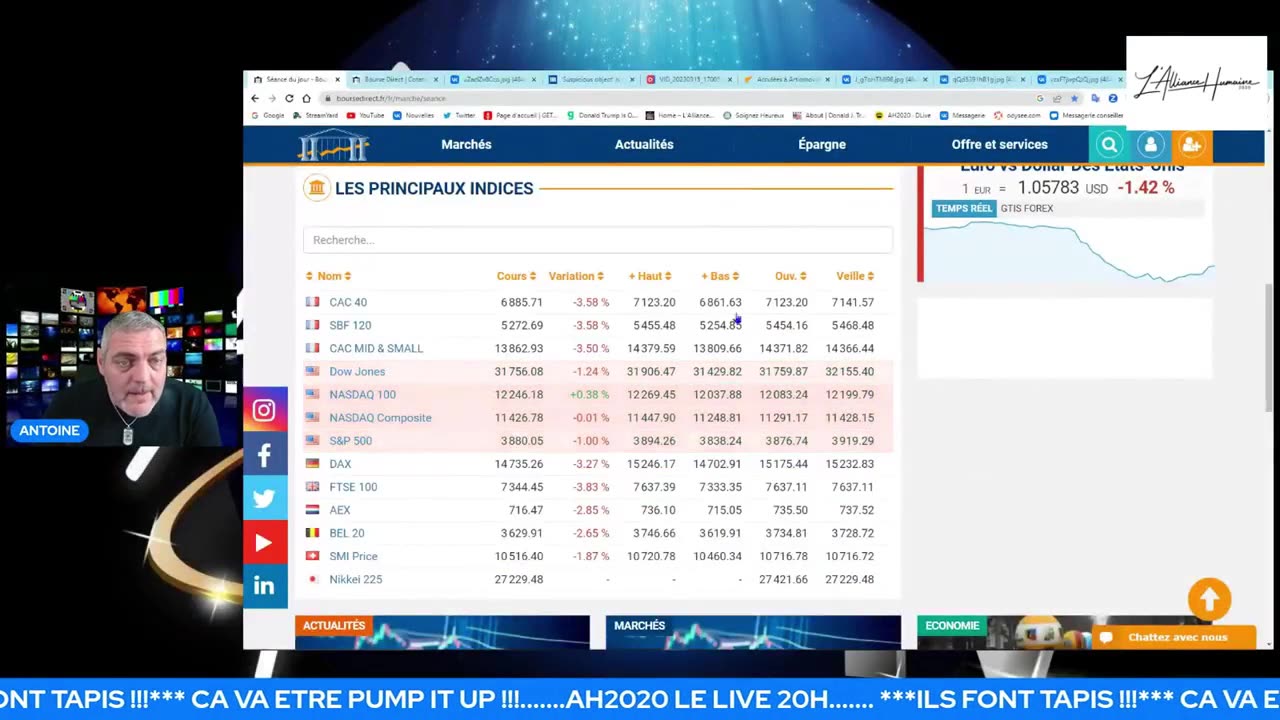The height and width of the screenshot is (720, 1280).
Task: Sort the table by Variation column
Action: [x=576, y=276]
